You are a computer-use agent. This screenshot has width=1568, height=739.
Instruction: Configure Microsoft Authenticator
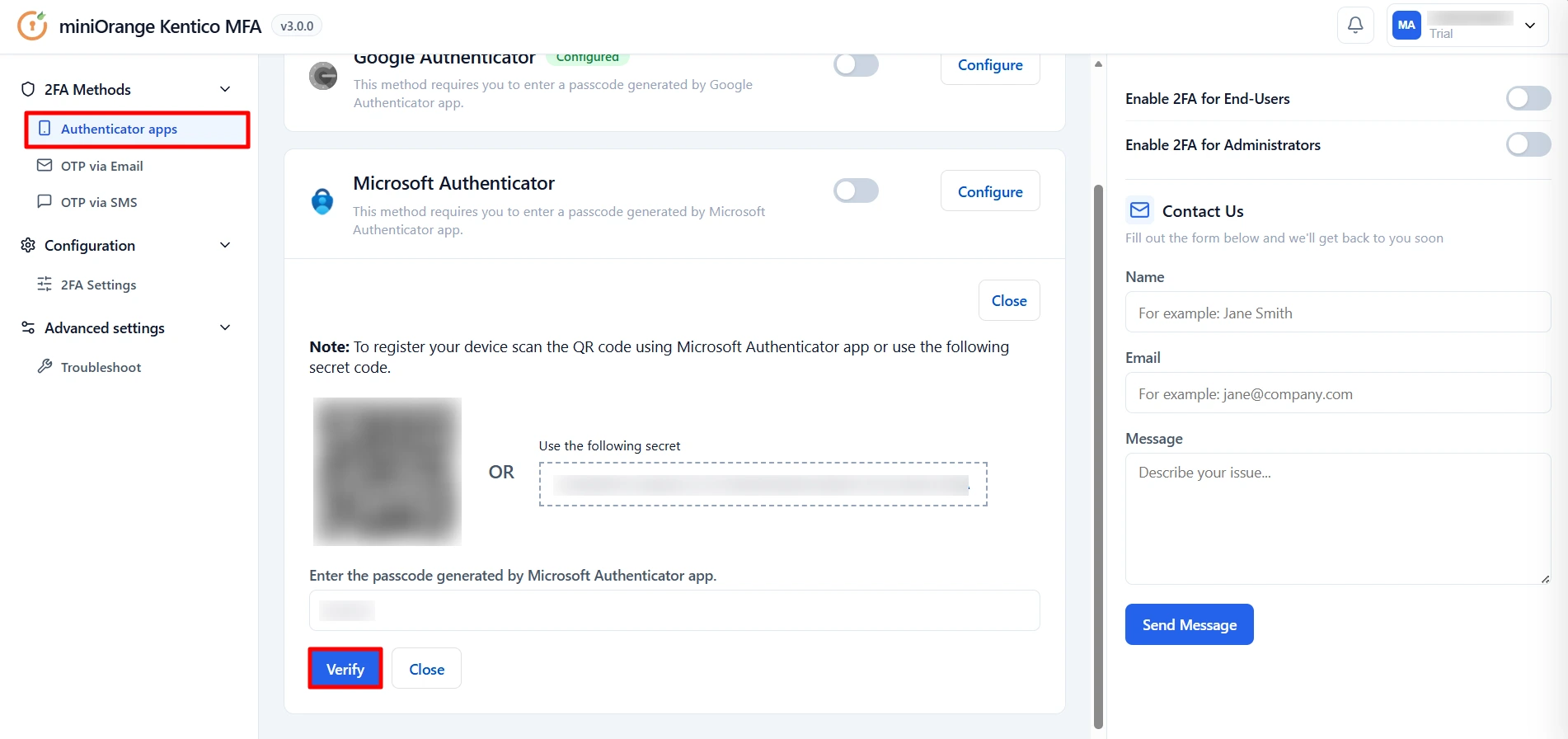coord(990,191)
